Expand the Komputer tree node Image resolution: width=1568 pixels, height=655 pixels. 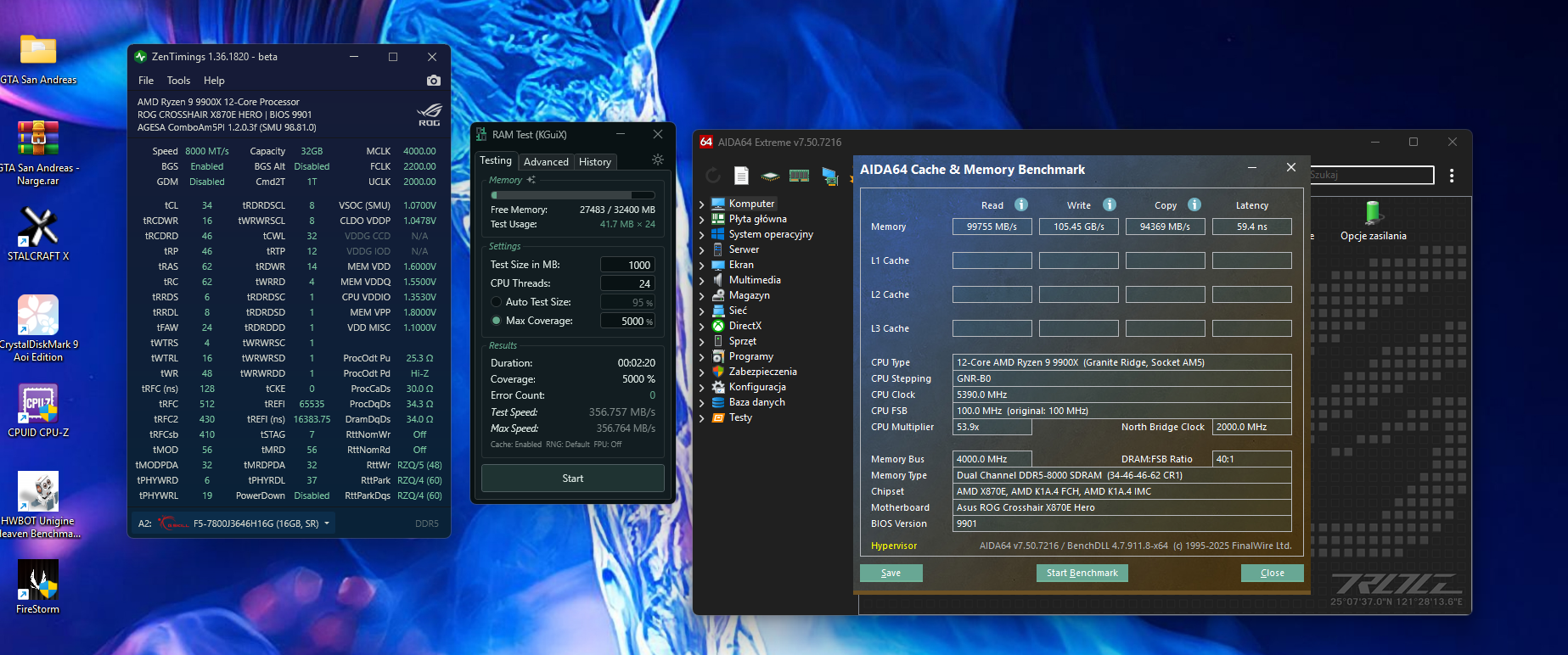click(701, 204)
